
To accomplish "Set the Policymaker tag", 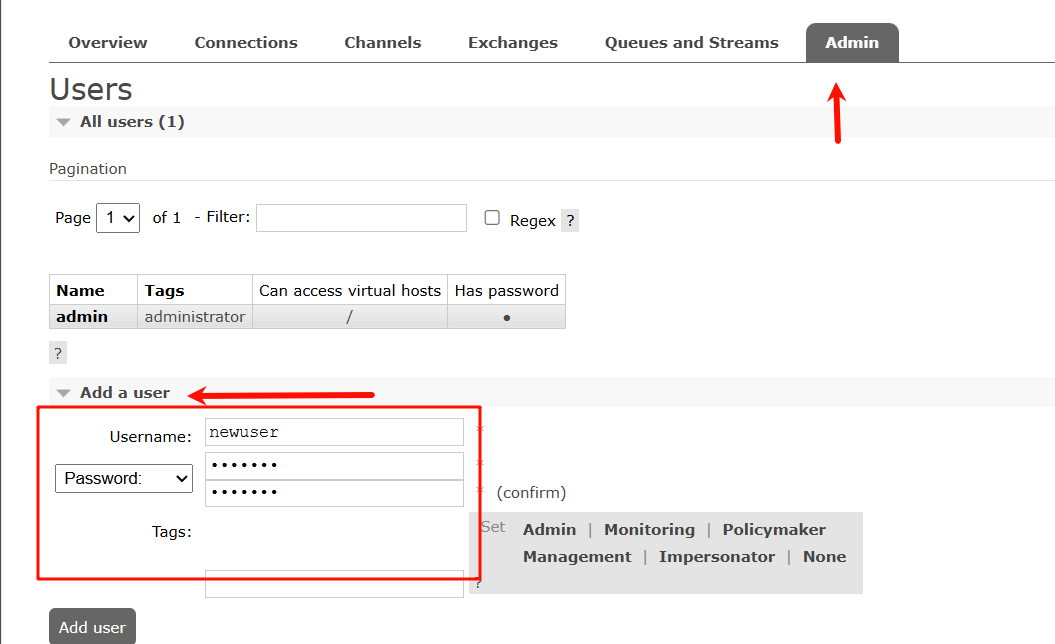I will [x=774, y=530].
